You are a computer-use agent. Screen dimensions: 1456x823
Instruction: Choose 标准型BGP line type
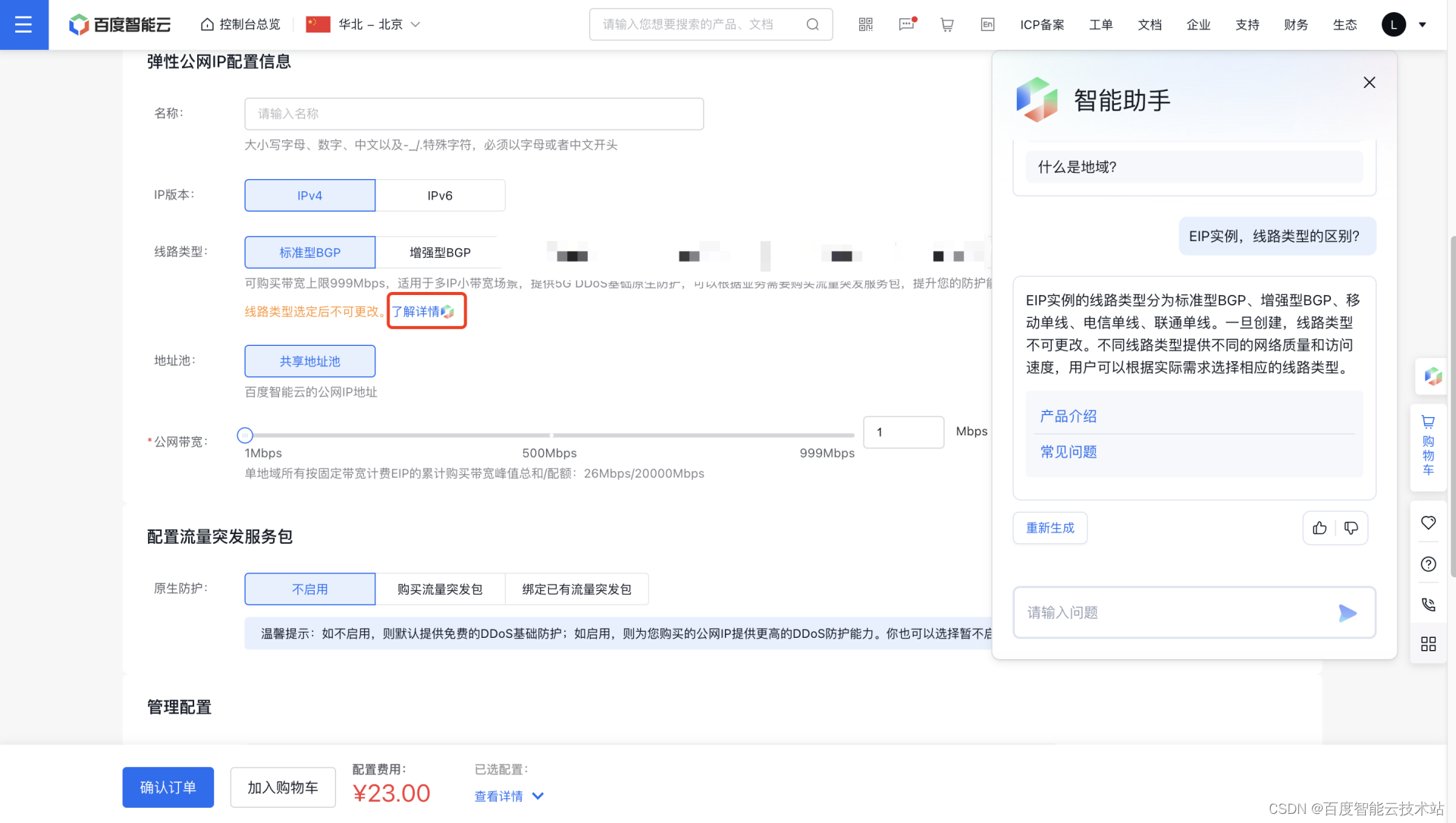click(x=309, y=252)
